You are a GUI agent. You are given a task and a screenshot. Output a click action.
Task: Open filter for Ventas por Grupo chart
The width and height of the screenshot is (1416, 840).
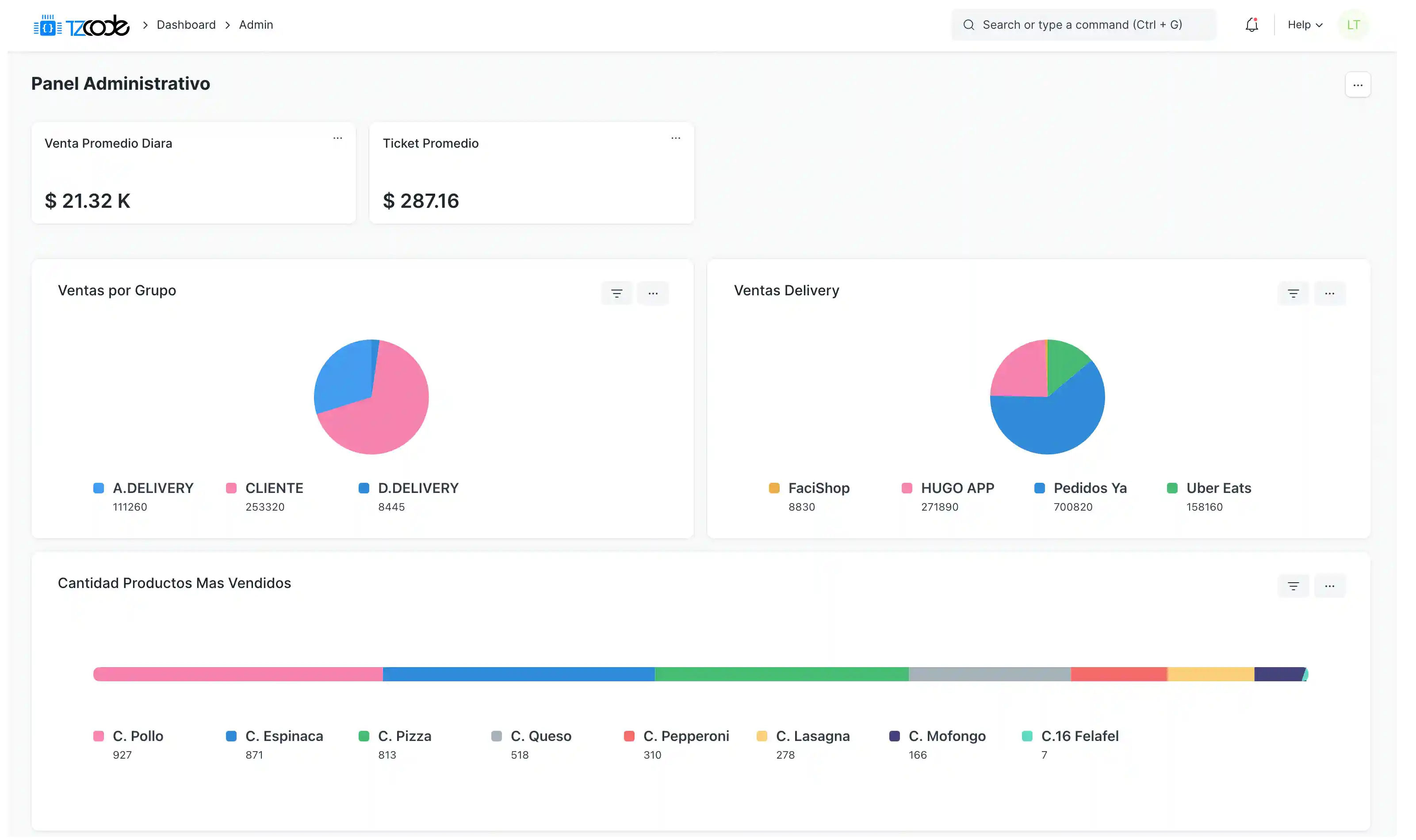pyautogui.click(x=616, y=293)
